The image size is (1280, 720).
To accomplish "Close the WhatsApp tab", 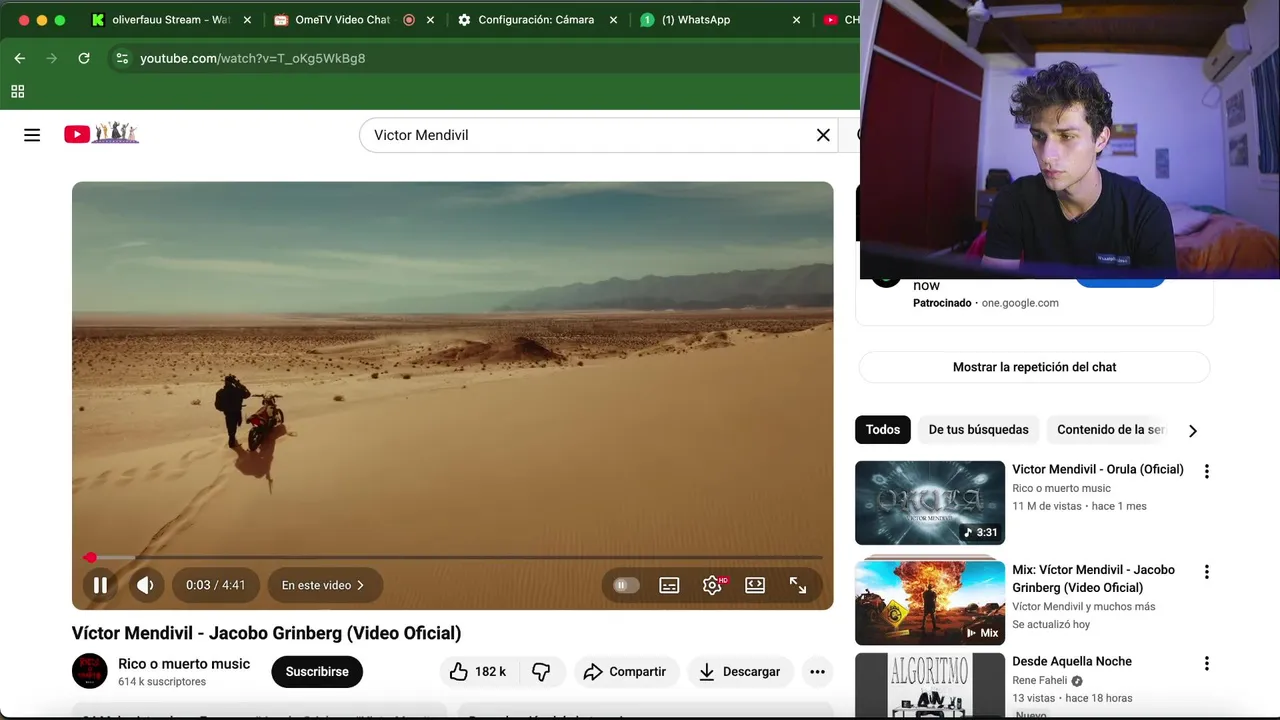I will [x=797, y=20].
